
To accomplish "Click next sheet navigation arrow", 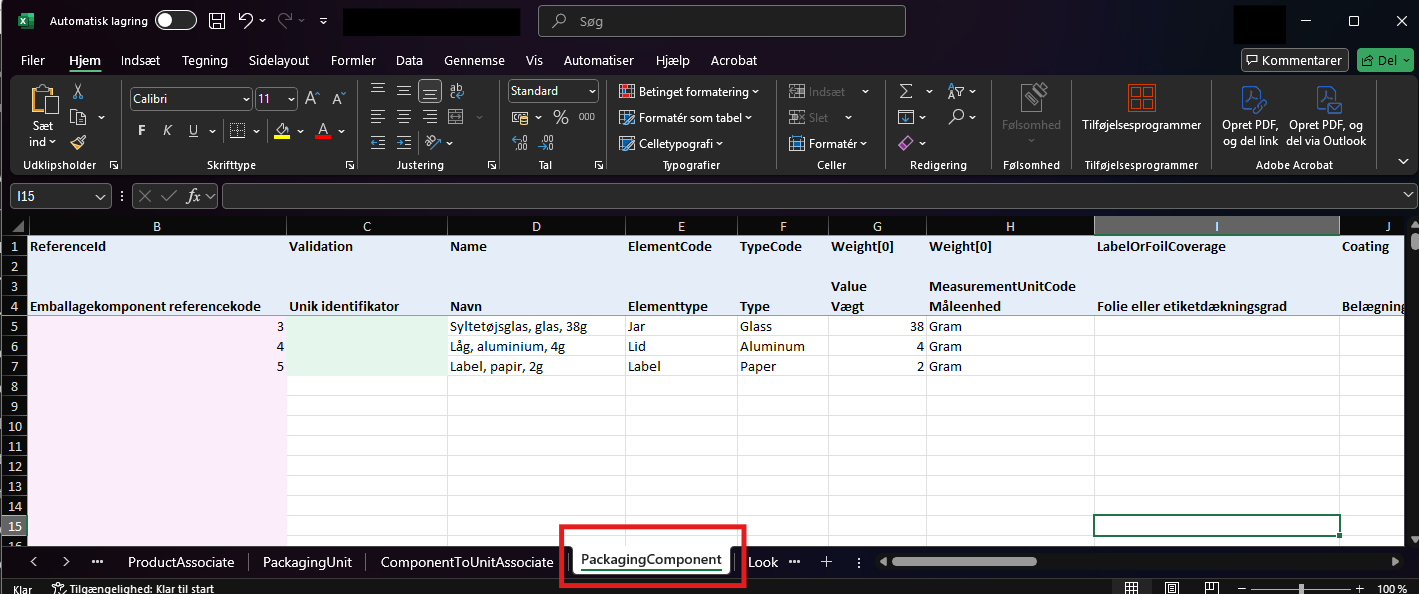I will click(x=66, y=562).
